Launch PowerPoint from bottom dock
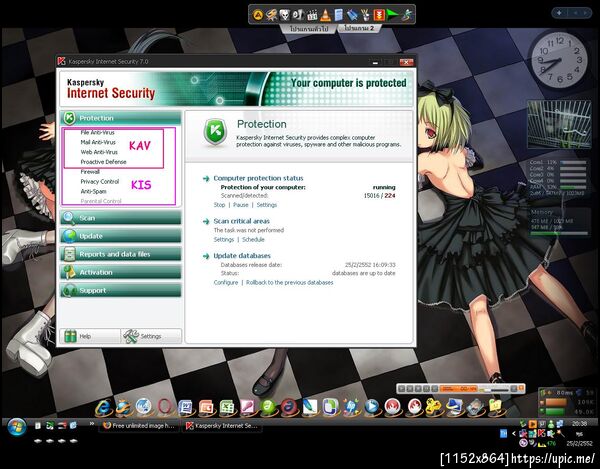 pos(207,407)
